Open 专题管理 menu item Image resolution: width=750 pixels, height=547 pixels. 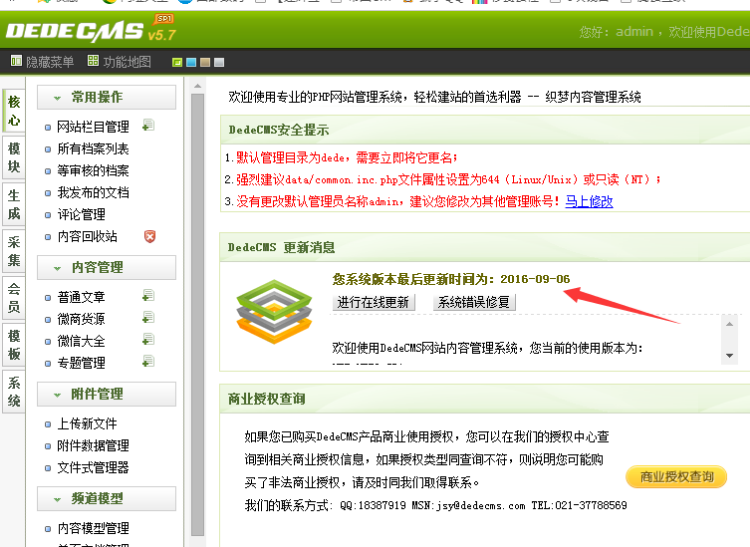81,363
